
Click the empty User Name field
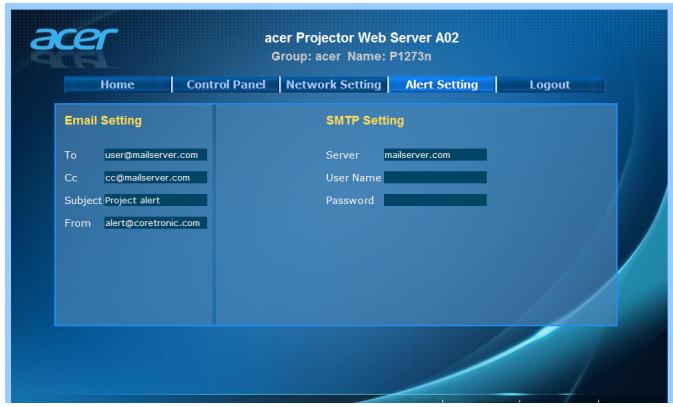pyautogui.click(x=435, y=177)
